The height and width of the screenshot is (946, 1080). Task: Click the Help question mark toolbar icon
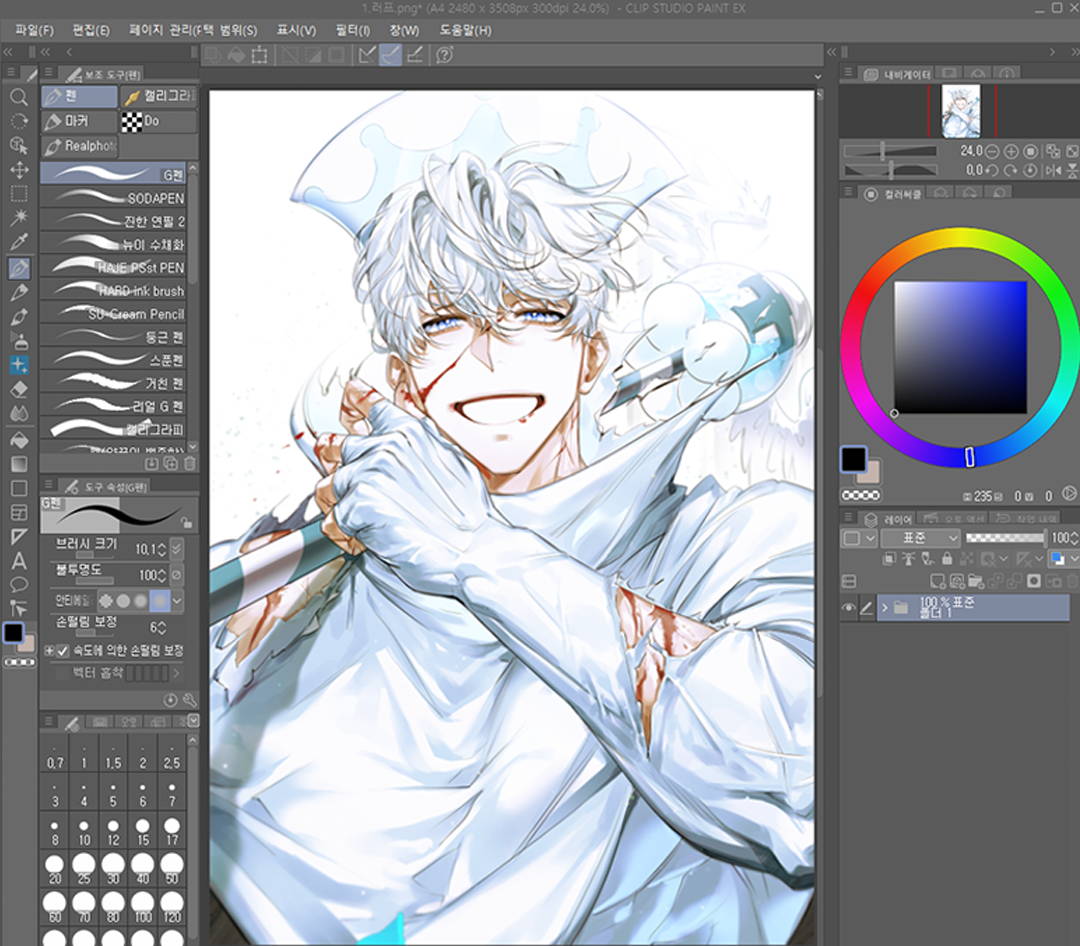[445, 55]
